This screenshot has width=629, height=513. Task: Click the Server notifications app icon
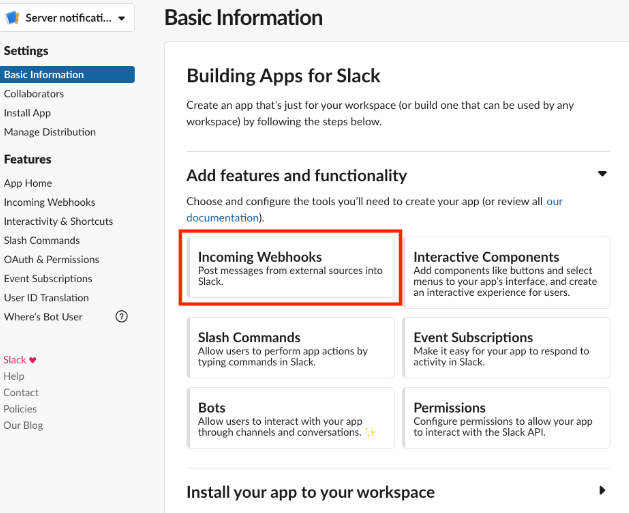coord(12,18)
